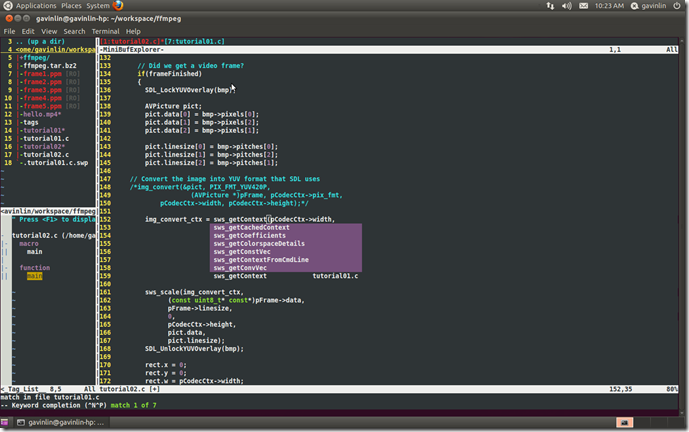
Task: Collapse the function group in Tag List
Action: click(34, 268)
